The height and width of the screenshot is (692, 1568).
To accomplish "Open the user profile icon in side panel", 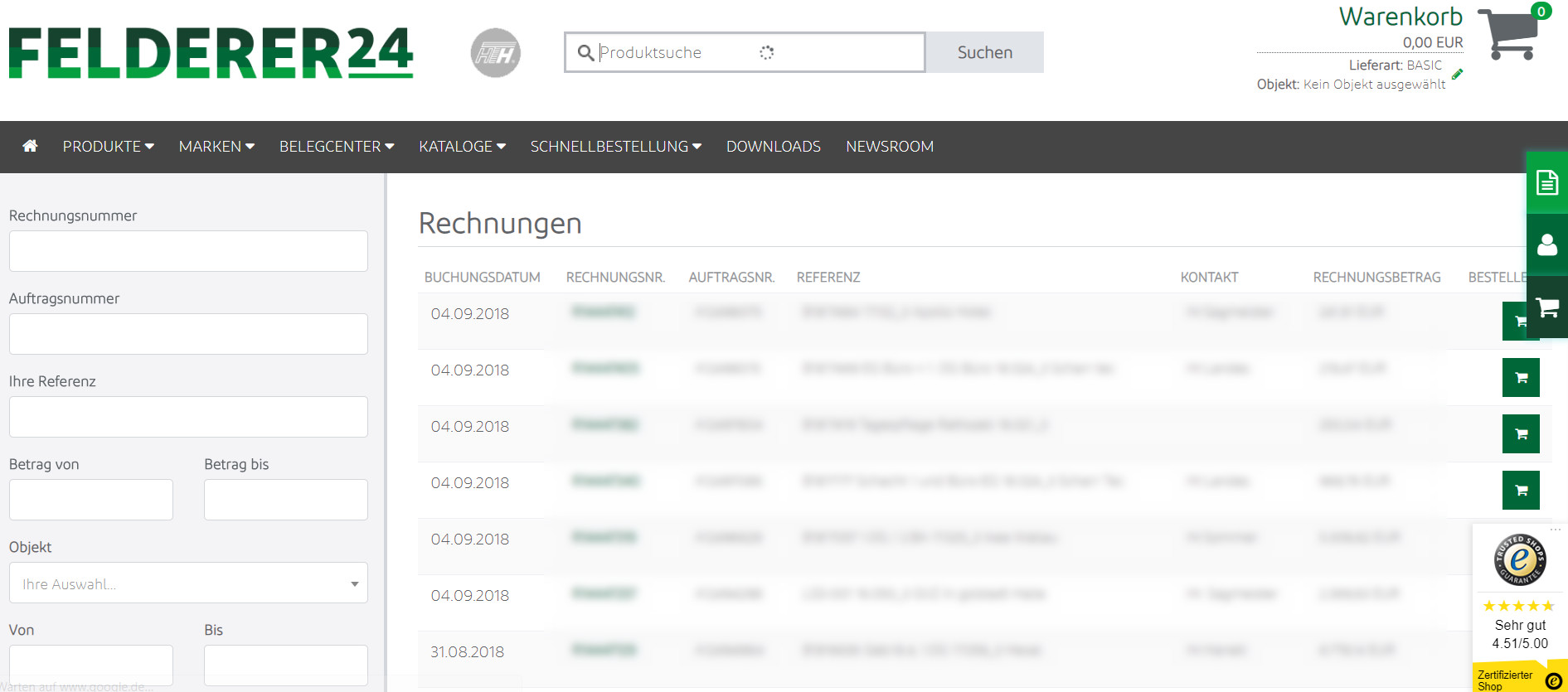I will (x=1547, y=244).
